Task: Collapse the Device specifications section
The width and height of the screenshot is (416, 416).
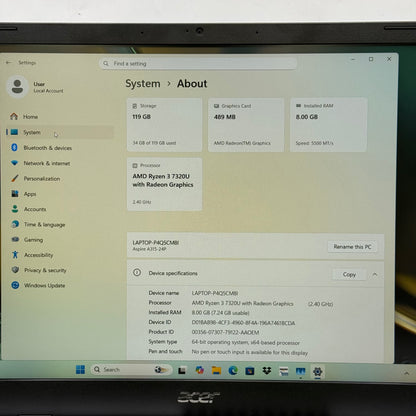Action: (x=375, y=274)
